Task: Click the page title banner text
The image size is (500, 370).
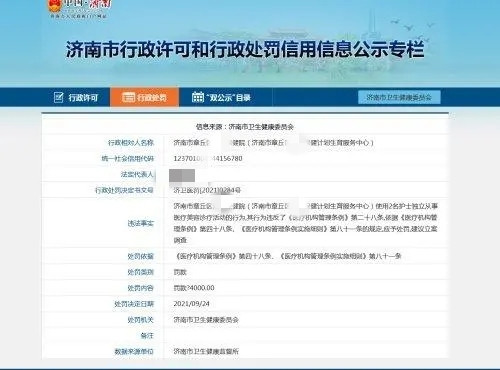Action: [245, 49]
